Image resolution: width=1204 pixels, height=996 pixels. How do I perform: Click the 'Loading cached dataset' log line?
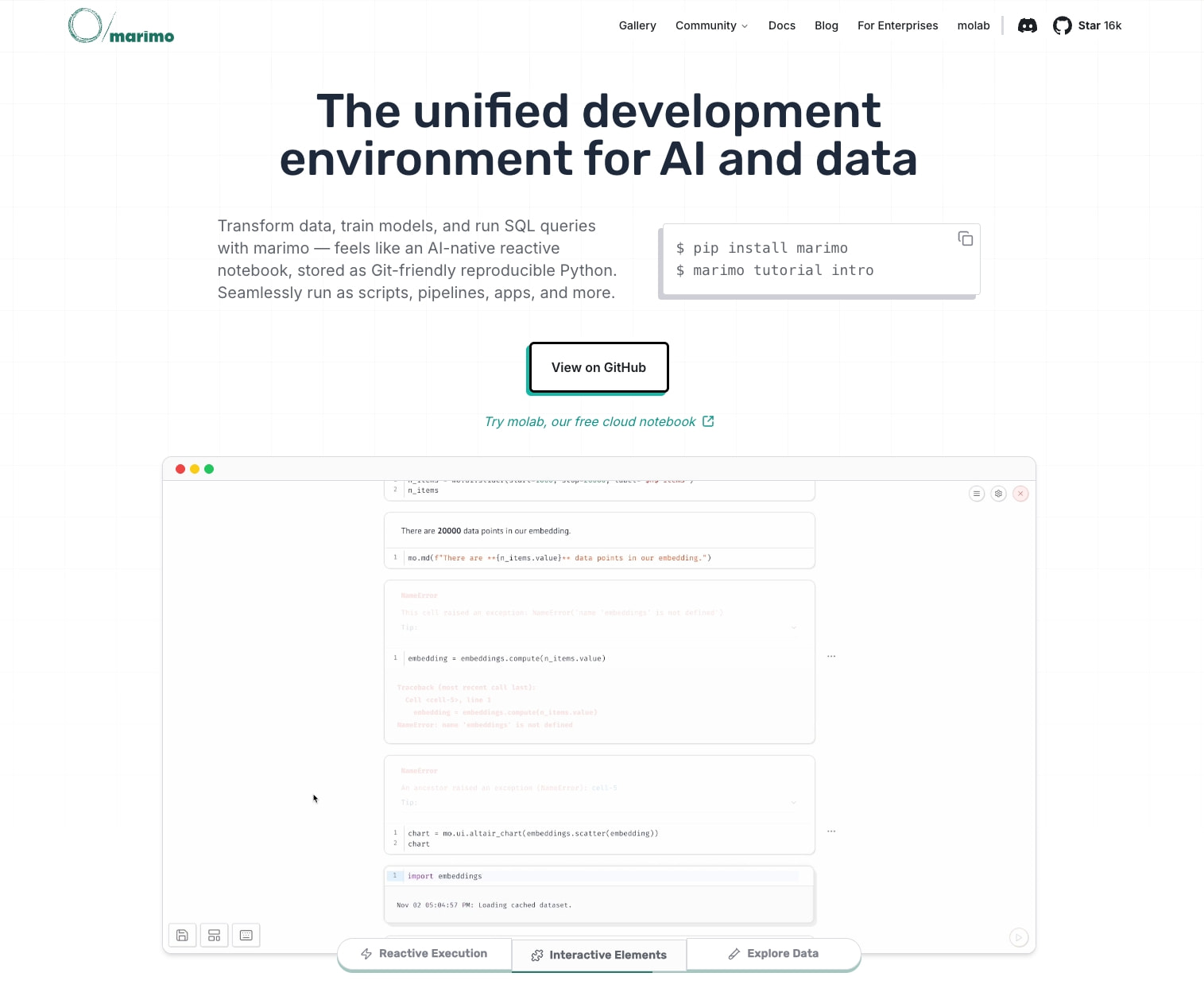click(x=484, y=905)
